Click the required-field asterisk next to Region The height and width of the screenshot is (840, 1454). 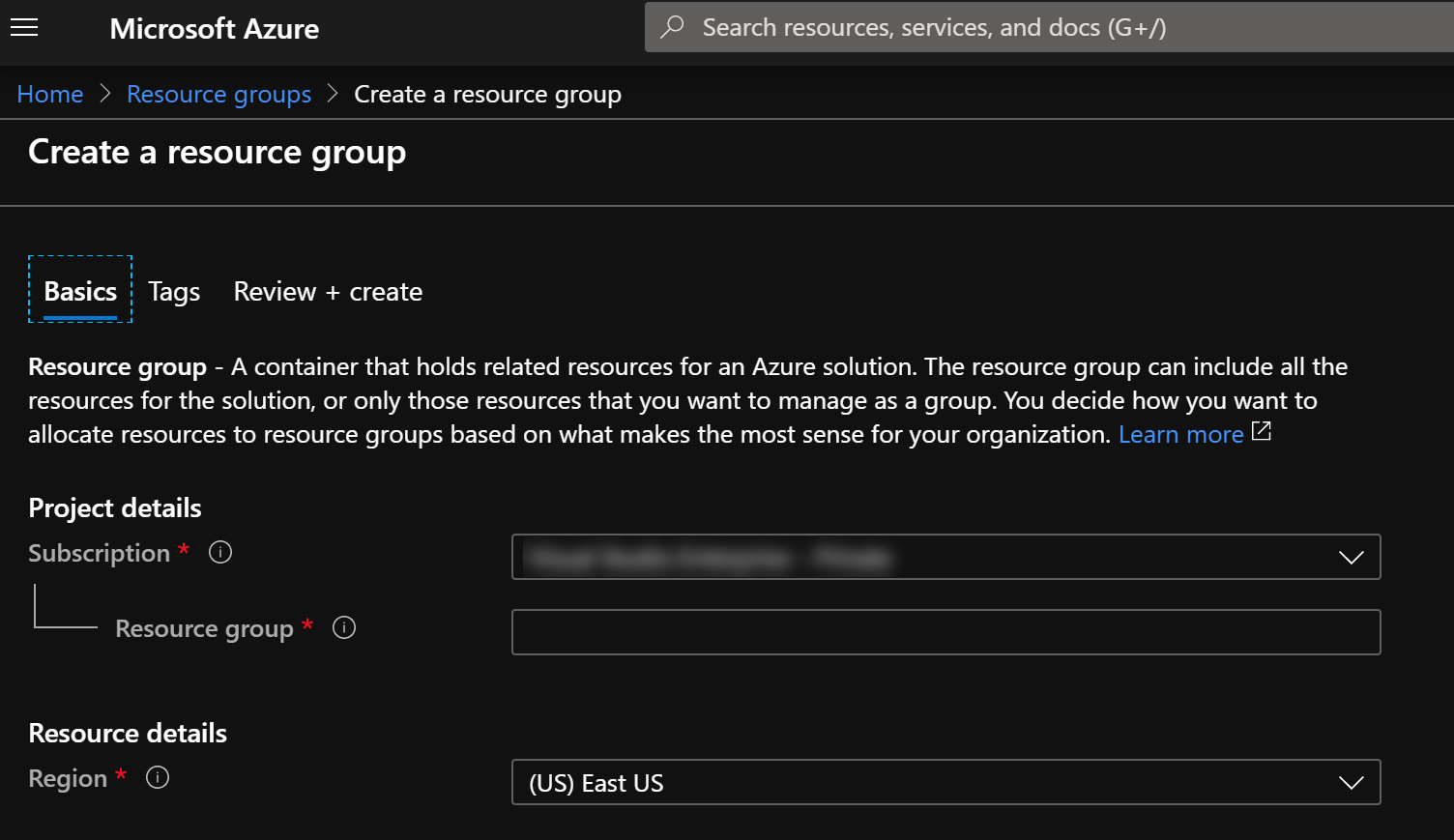tap(120, 773)
